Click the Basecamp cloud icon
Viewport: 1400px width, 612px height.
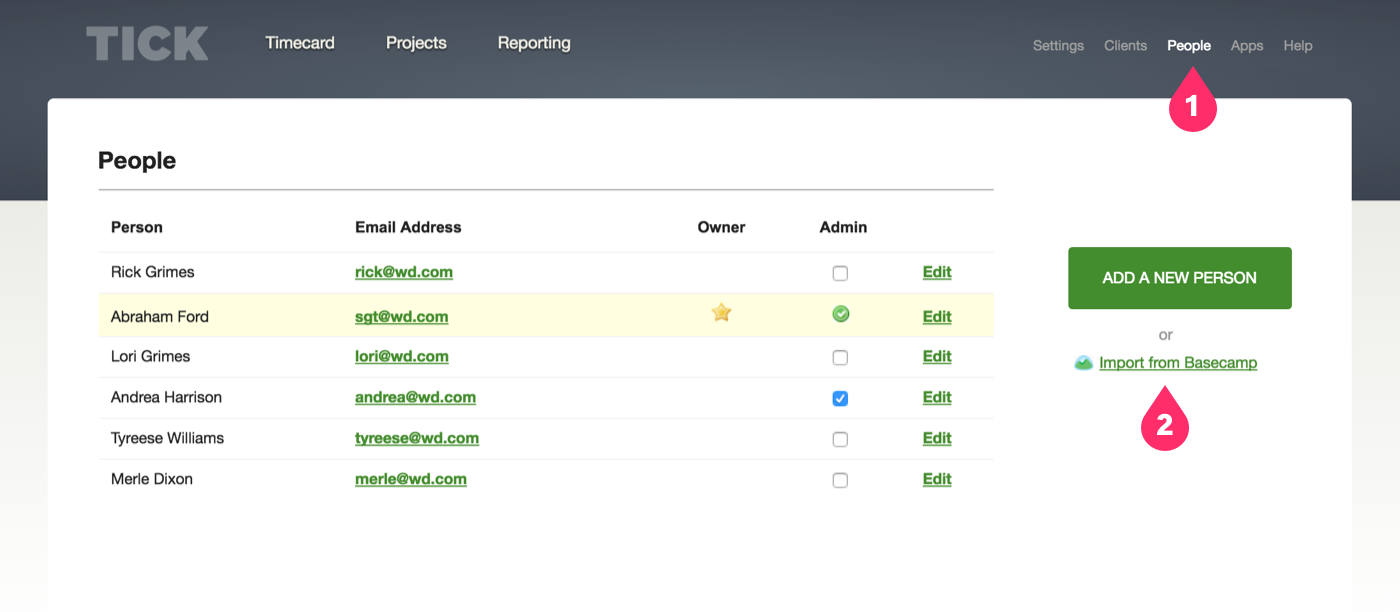(1084, 363)
